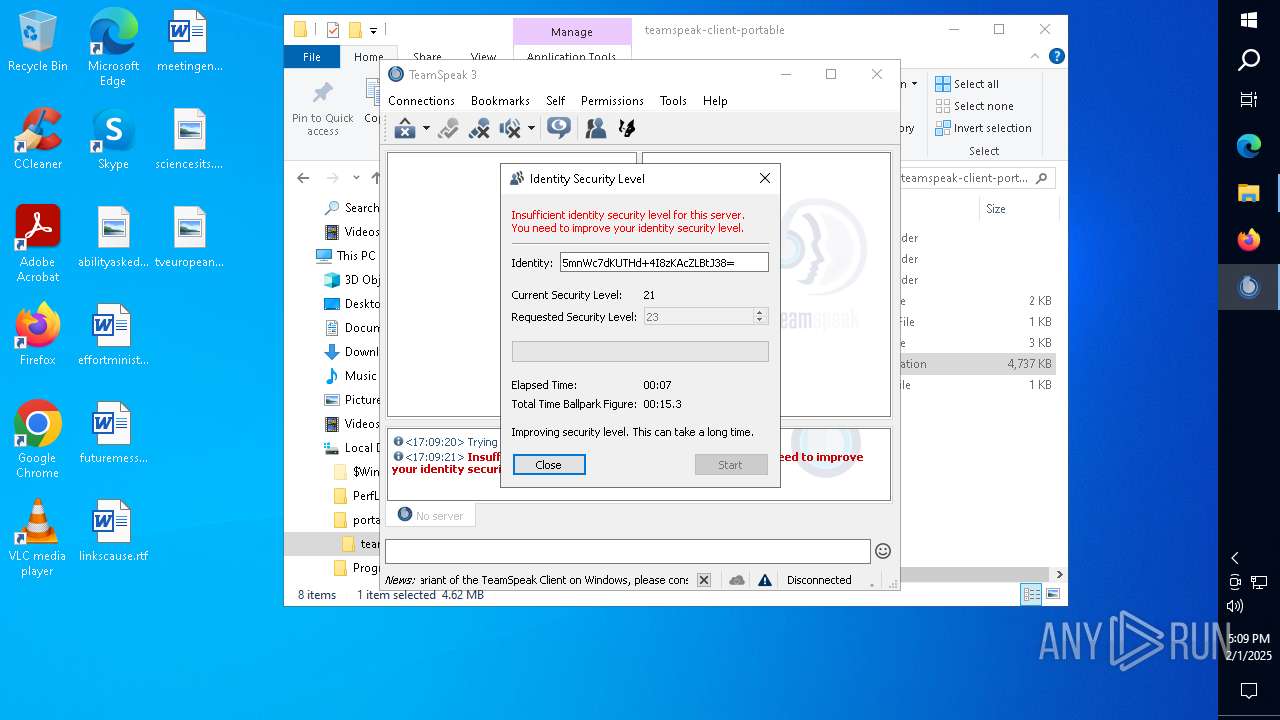Open the Self menu
Screen dimensions: 1280x720
click(555, 101)
